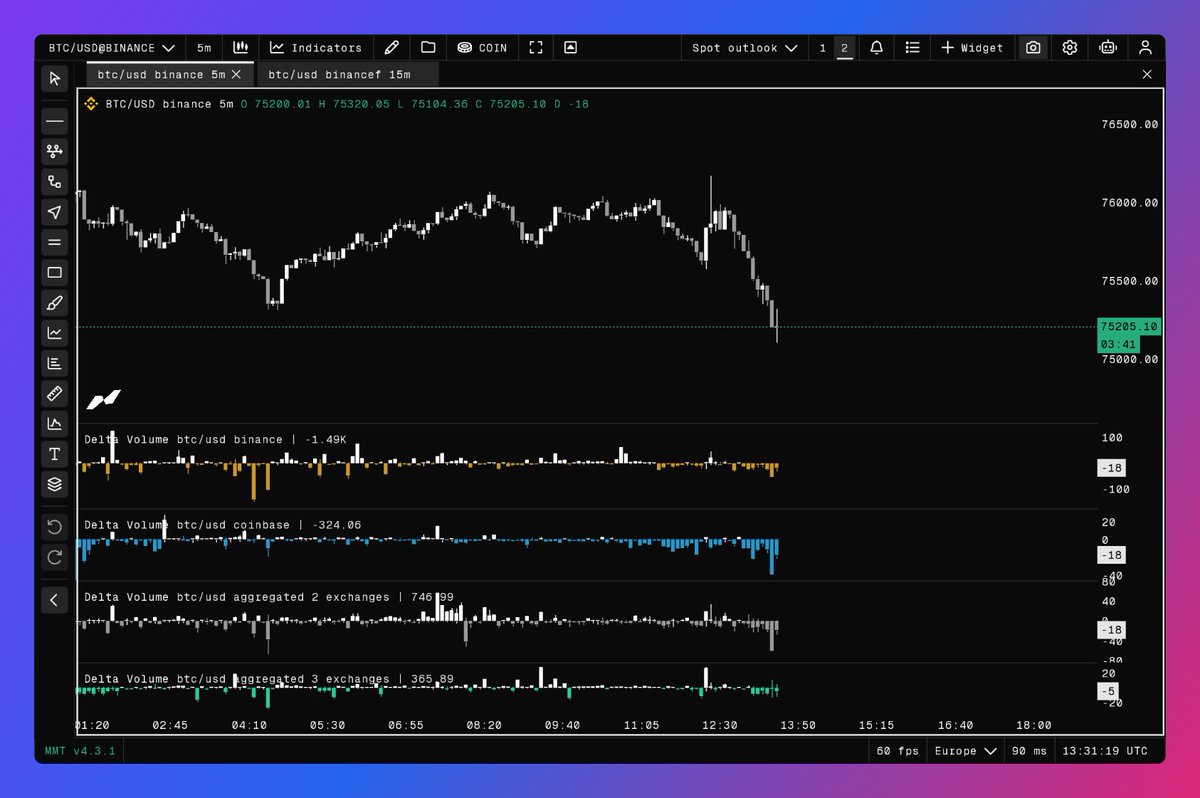Screen dimensions: 1200x798
Task: Click the countdown timer 03:41 label
Action: (1118, 344)
